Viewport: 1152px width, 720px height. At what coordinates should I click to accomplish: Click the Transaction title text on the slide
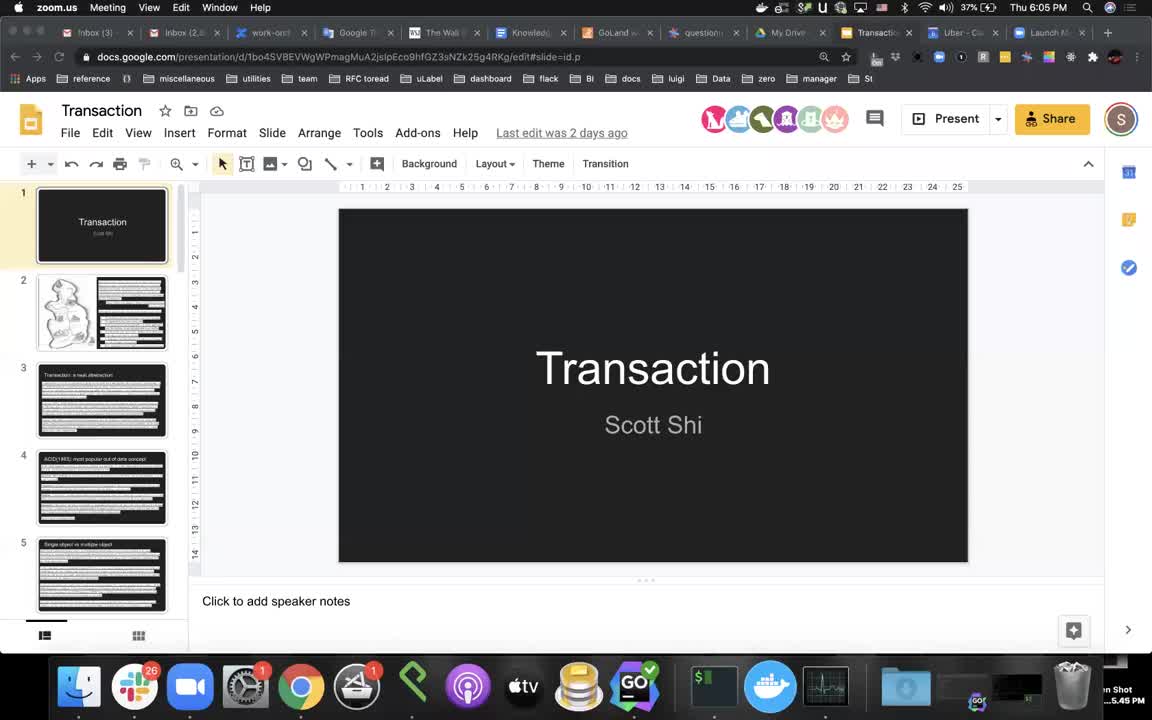click(x=652, y=368)
